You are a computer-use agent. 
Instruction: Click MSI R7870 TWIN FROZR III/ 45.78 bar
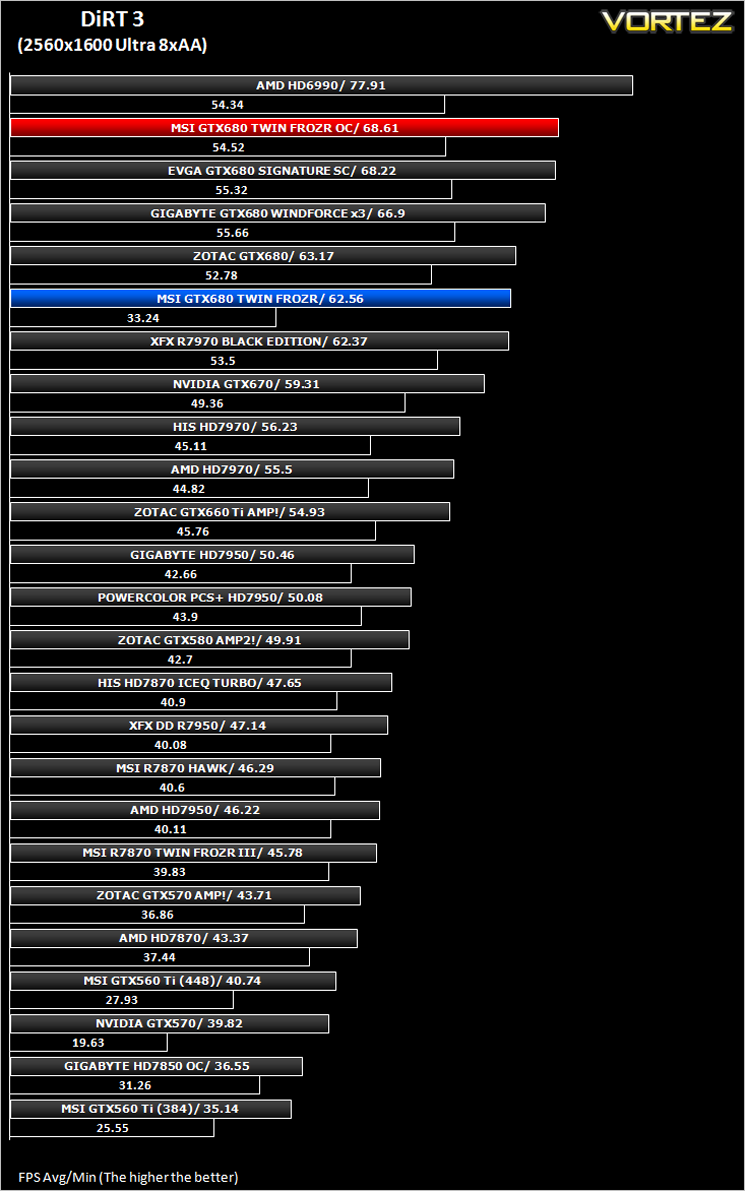coord(193,852)
